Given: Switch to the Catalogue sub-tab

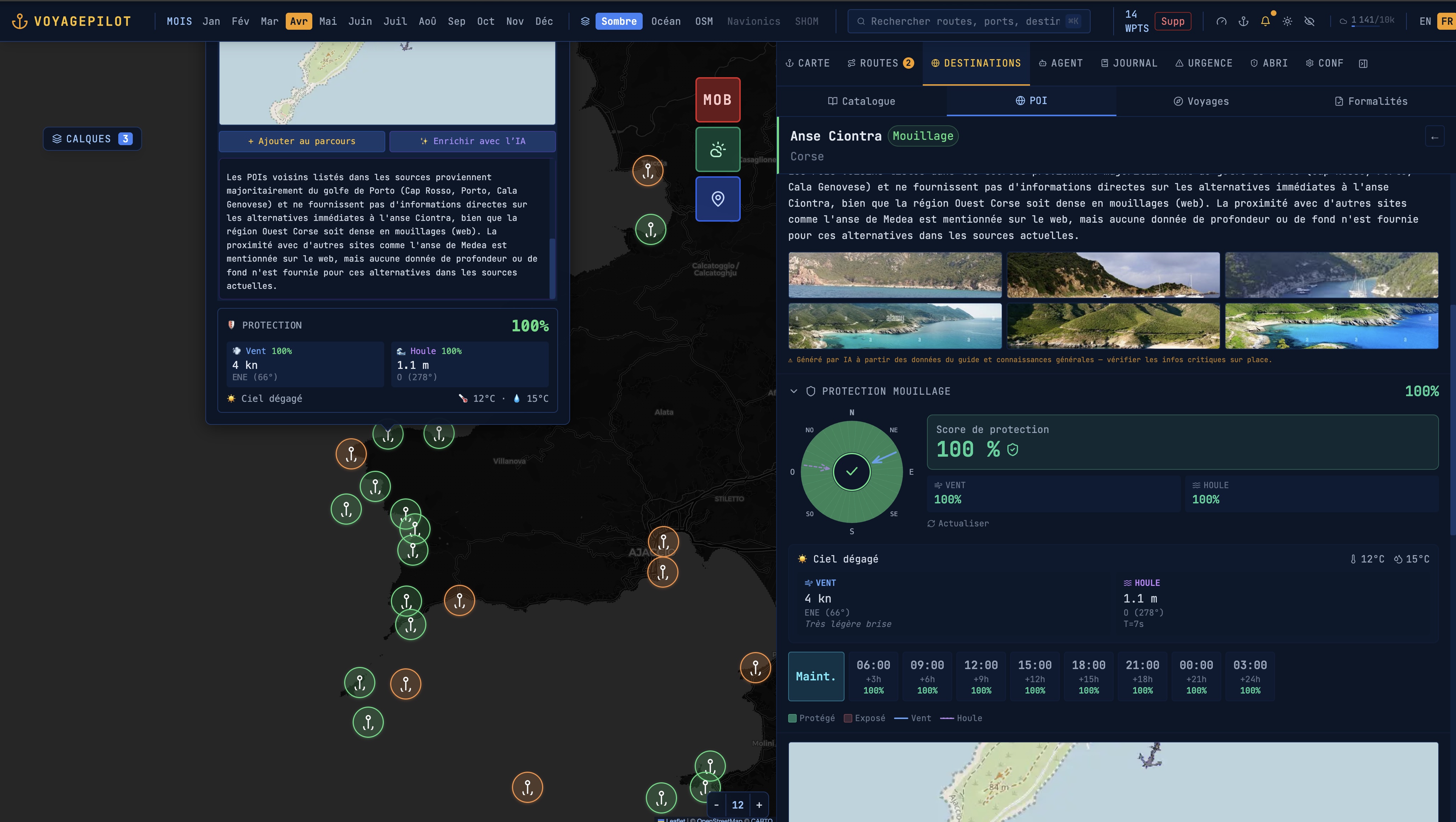Looking at the screenshot, I should point(861,101).
